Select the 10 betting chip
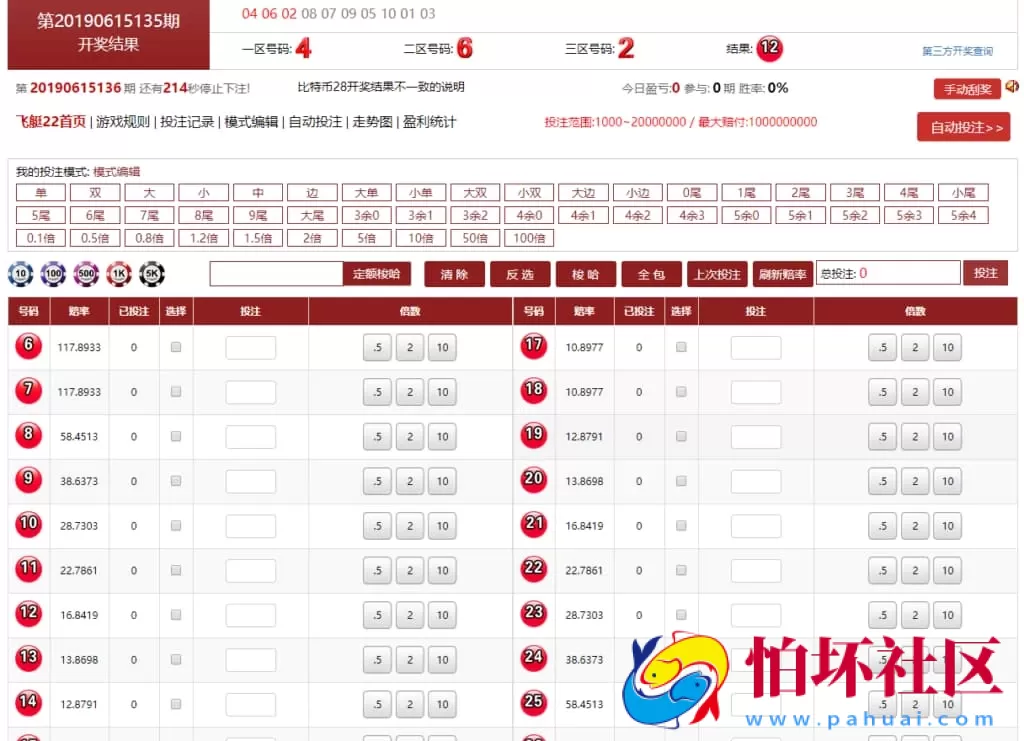Image resolution: width=1024 pixels, height=741 pixels. point(20,273)
